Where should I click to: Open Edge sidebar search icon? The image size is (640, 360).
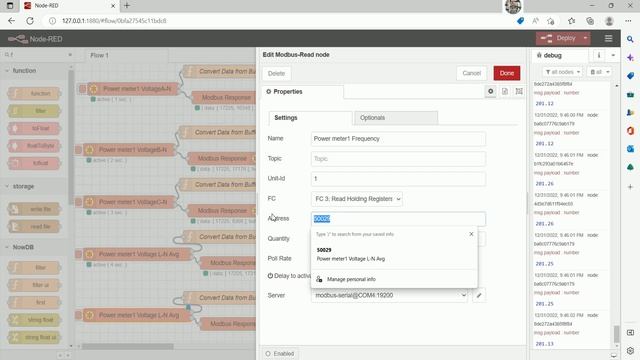tap(630, 39)
